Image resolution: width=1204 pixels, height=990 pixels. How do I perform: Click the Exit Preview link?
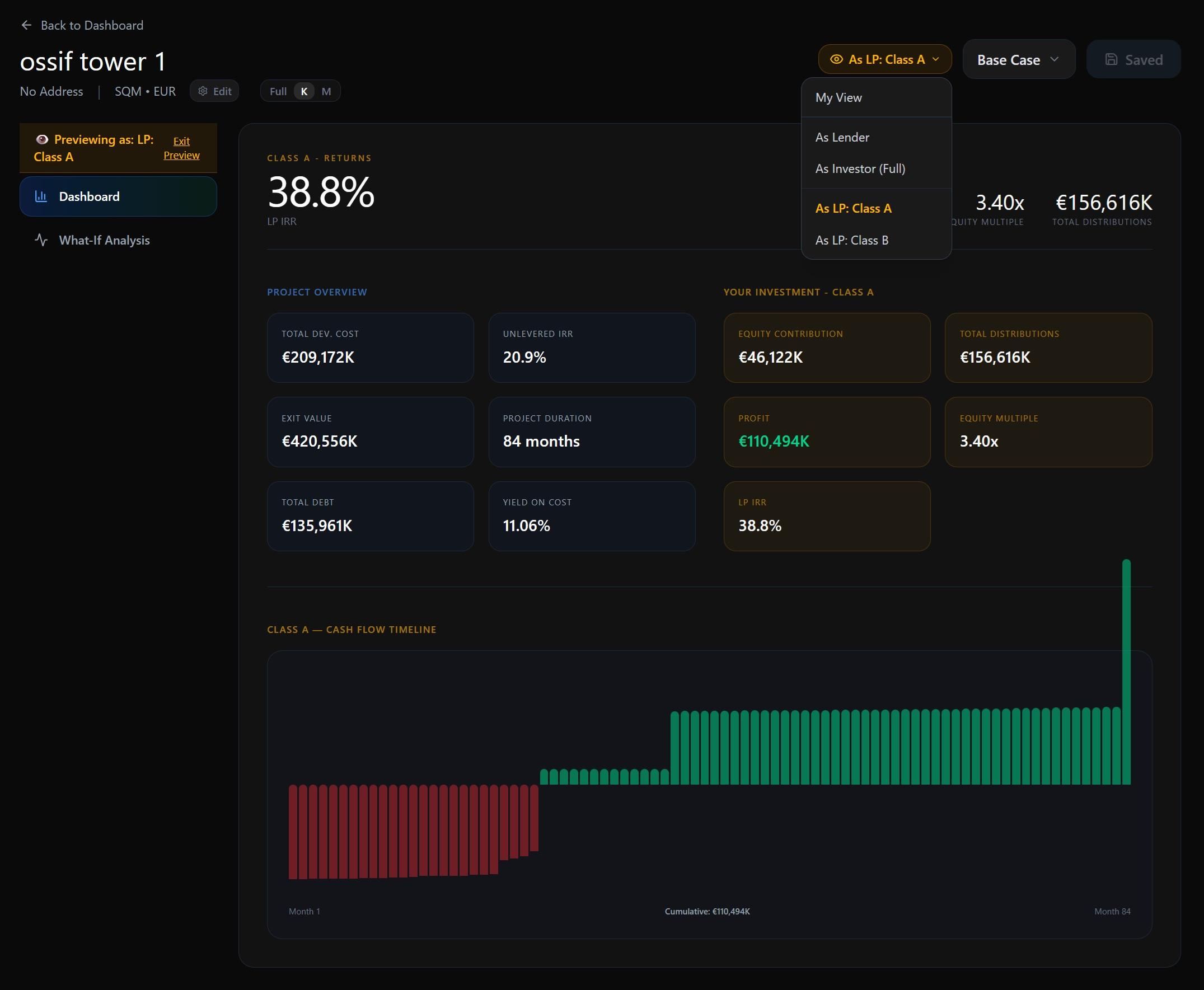pyautogui.click(x=181, y=148)
